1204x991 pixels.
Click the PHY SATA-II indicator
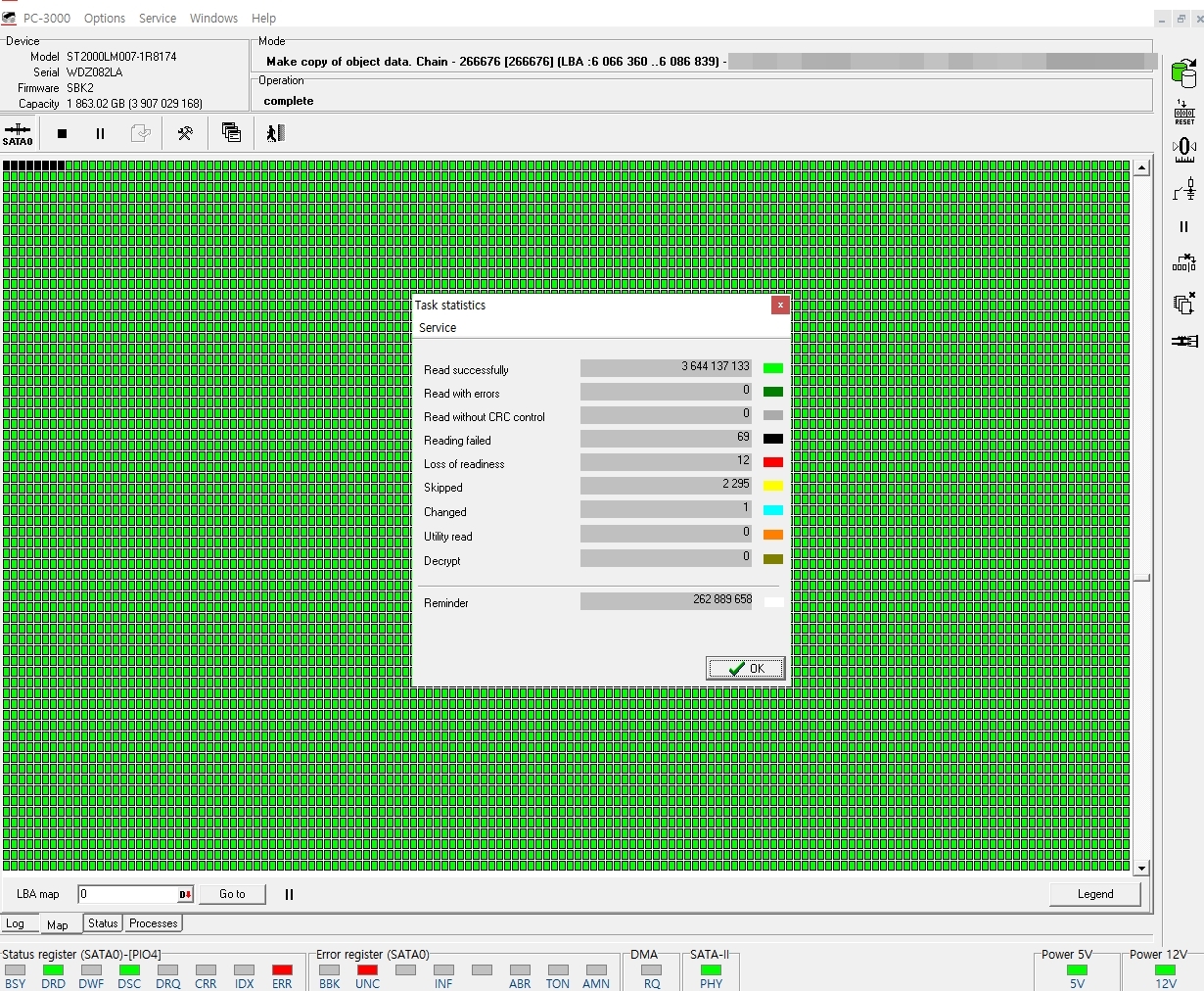coord(711,970)
